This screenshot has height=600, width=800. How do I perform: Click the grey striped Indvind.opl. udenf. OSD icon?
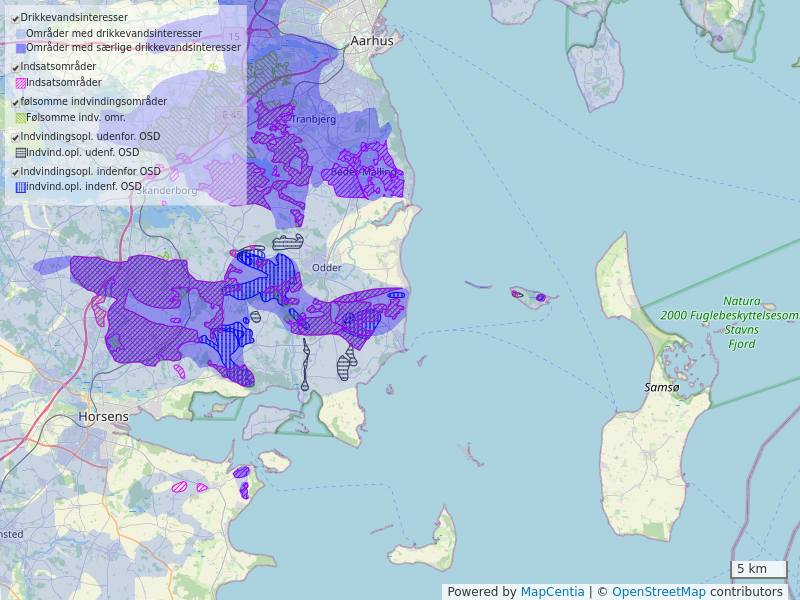coord(21,153)
